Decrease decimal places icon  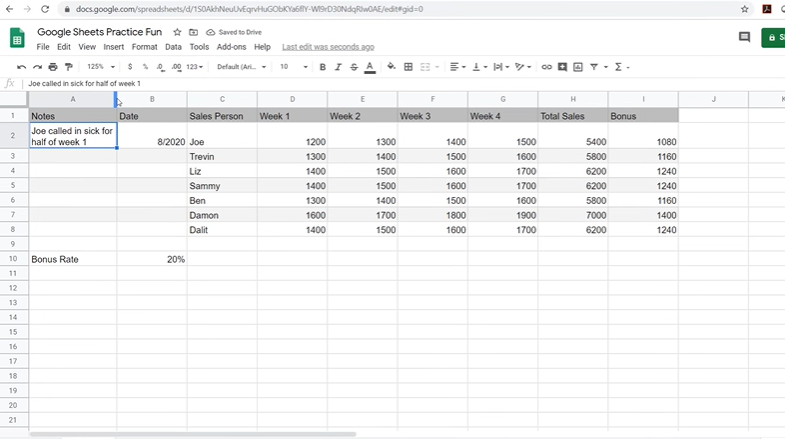[160, 67]
